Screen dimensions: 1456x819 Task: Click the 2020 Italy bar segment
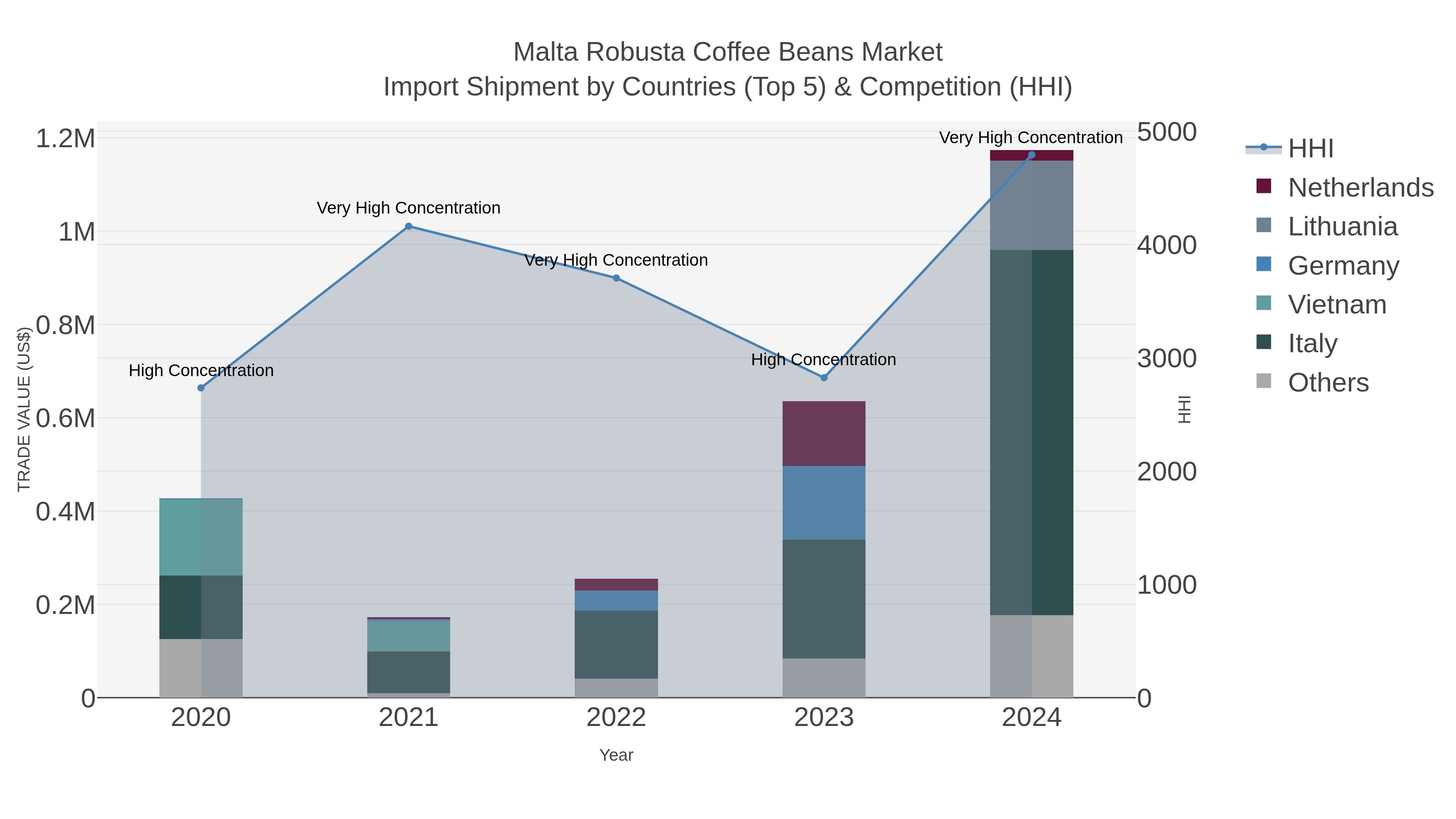[x=201, y=607]
